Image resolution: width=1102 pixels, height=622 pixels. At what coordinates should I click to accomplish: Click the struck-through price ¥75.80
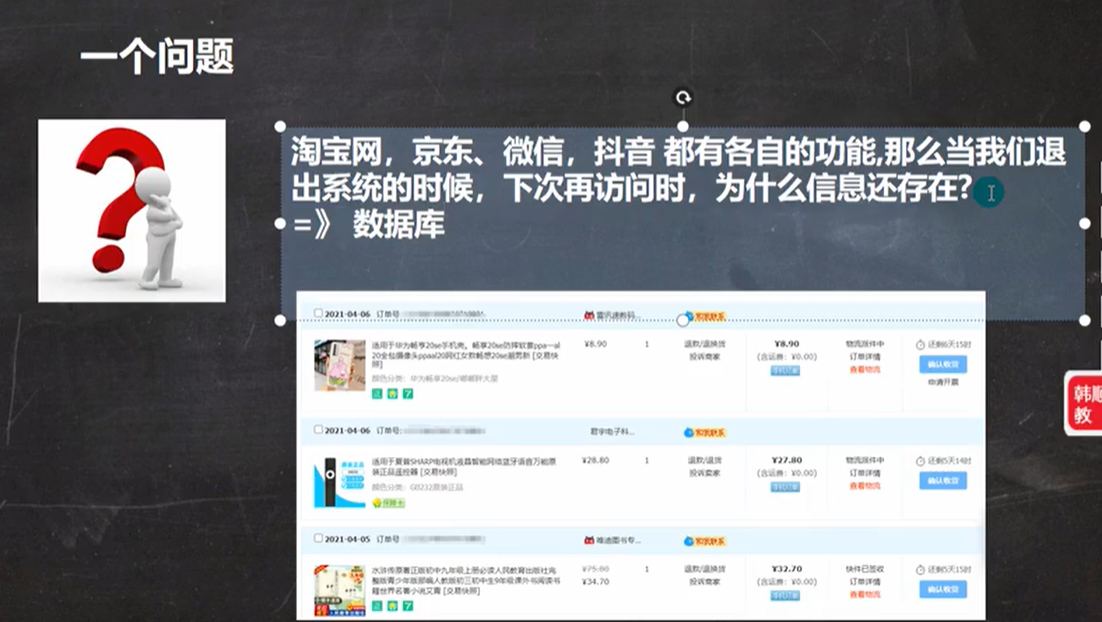[595, 569]
